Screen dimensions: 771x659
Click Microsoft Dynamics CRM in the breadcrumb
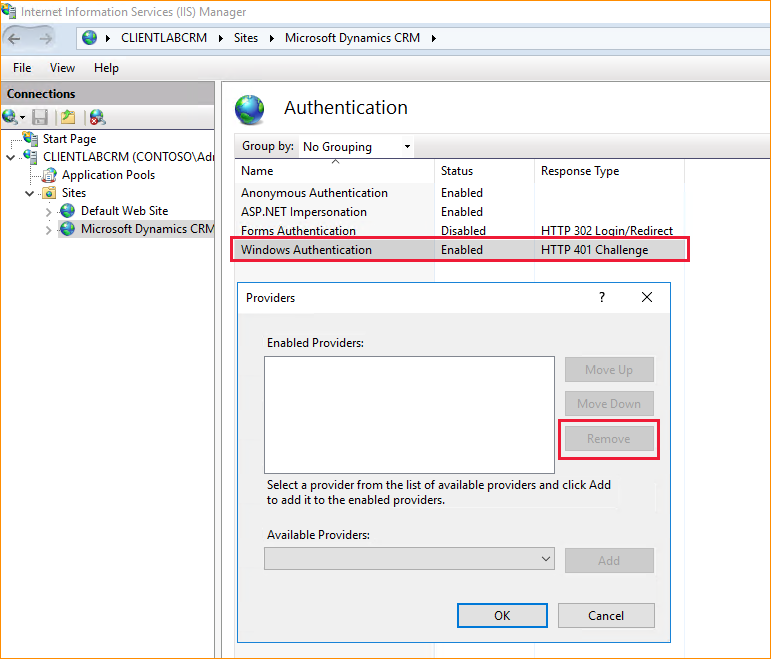point(352,38)
